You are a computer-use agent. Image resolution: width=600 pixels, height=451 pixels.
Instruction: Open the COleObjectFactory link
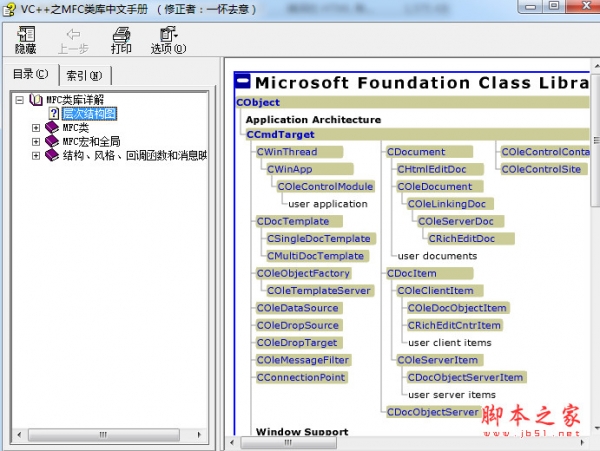[x=303, y=273]
